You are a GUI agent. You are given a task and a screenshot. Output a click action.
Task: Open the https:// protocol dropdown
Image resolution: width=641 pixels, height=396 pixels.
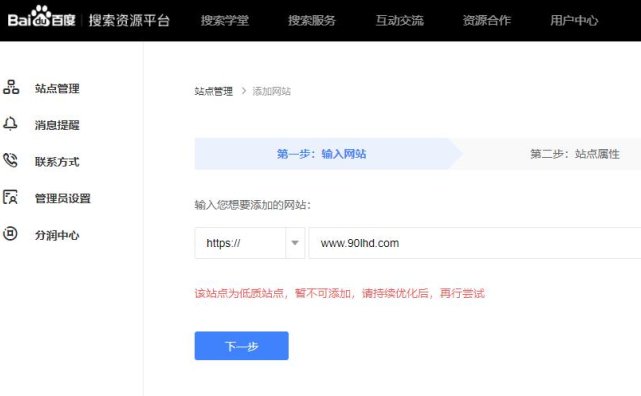tap(250, 243)
